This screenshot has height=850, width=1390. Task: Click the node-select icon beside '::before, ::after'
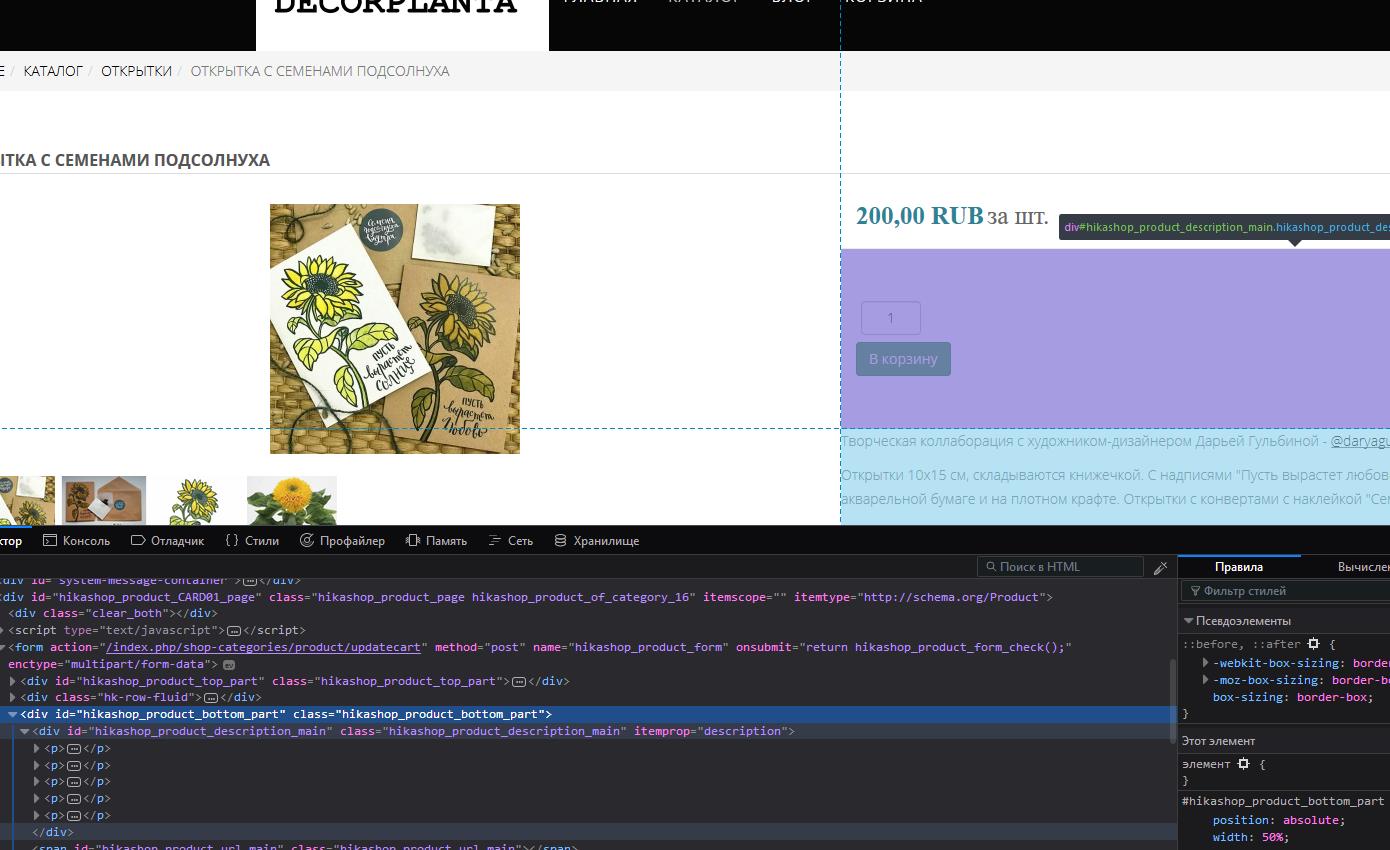pos(1314,645)
